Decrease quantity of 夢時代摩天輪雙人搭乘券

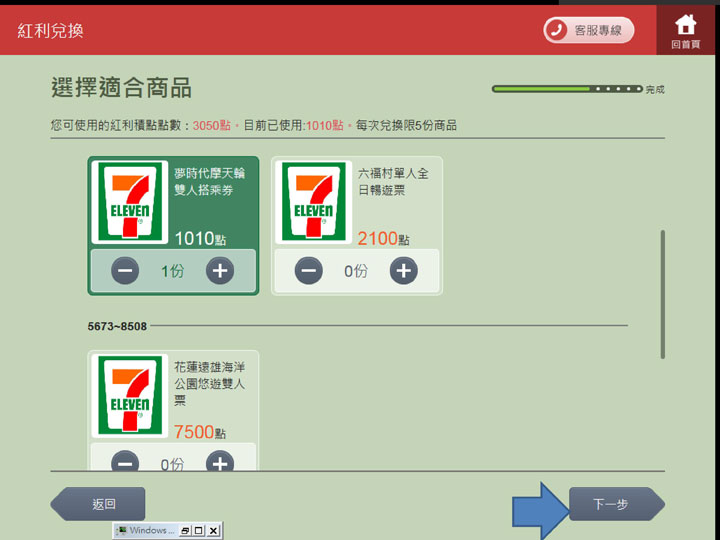click(x=125, y=270)
